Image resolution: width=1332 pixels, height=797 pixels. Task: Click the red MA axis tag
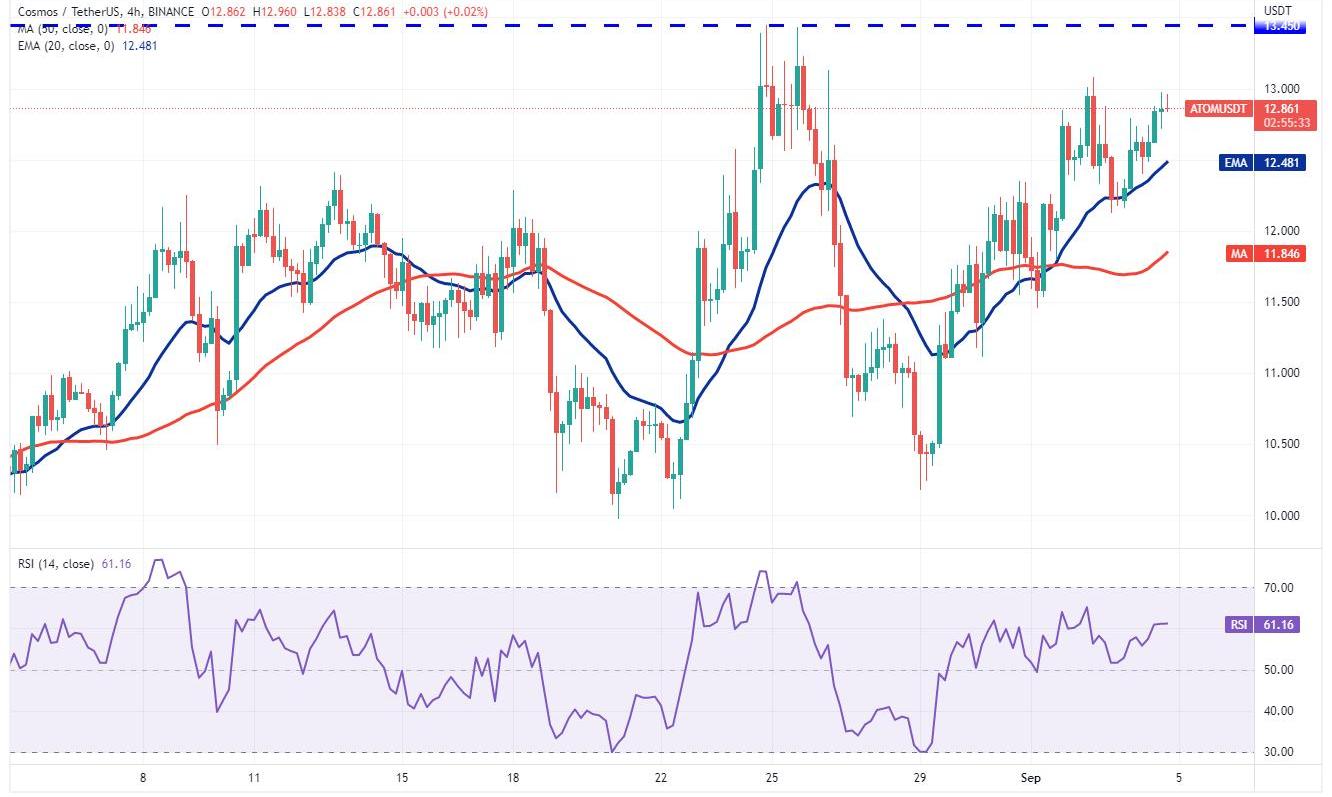[1238, 254]
